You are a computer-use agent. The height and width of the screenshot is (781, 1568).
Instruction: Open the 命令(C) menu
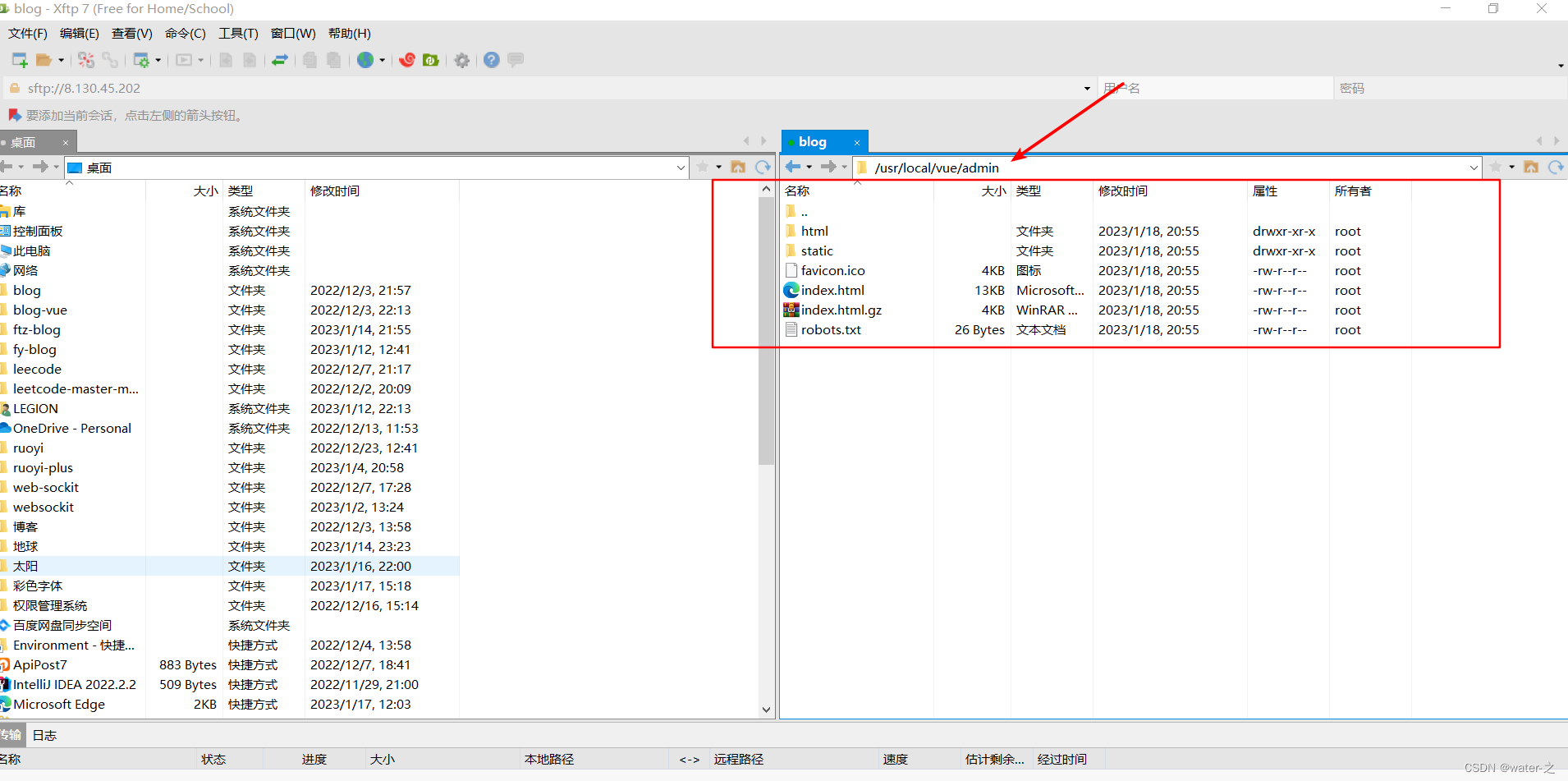(x=186, y=34)
